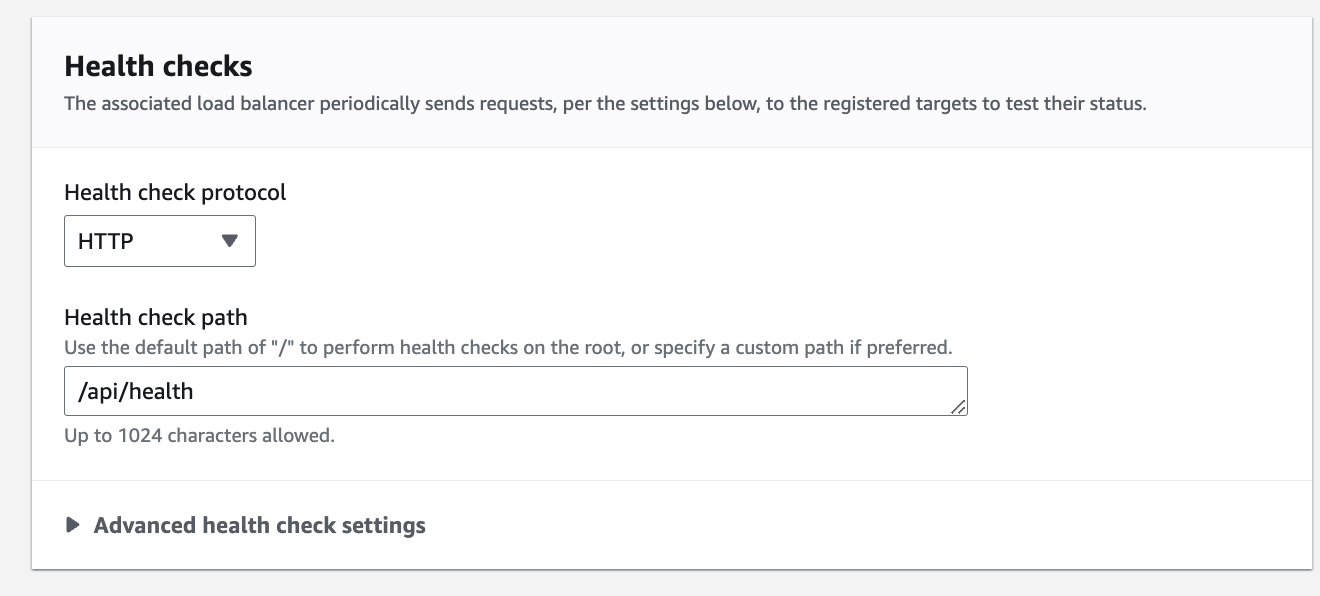Image resolution: width=1320 pixels, height=596 pixels.
Task: Click the Health check protocol label
Action: 175,192
